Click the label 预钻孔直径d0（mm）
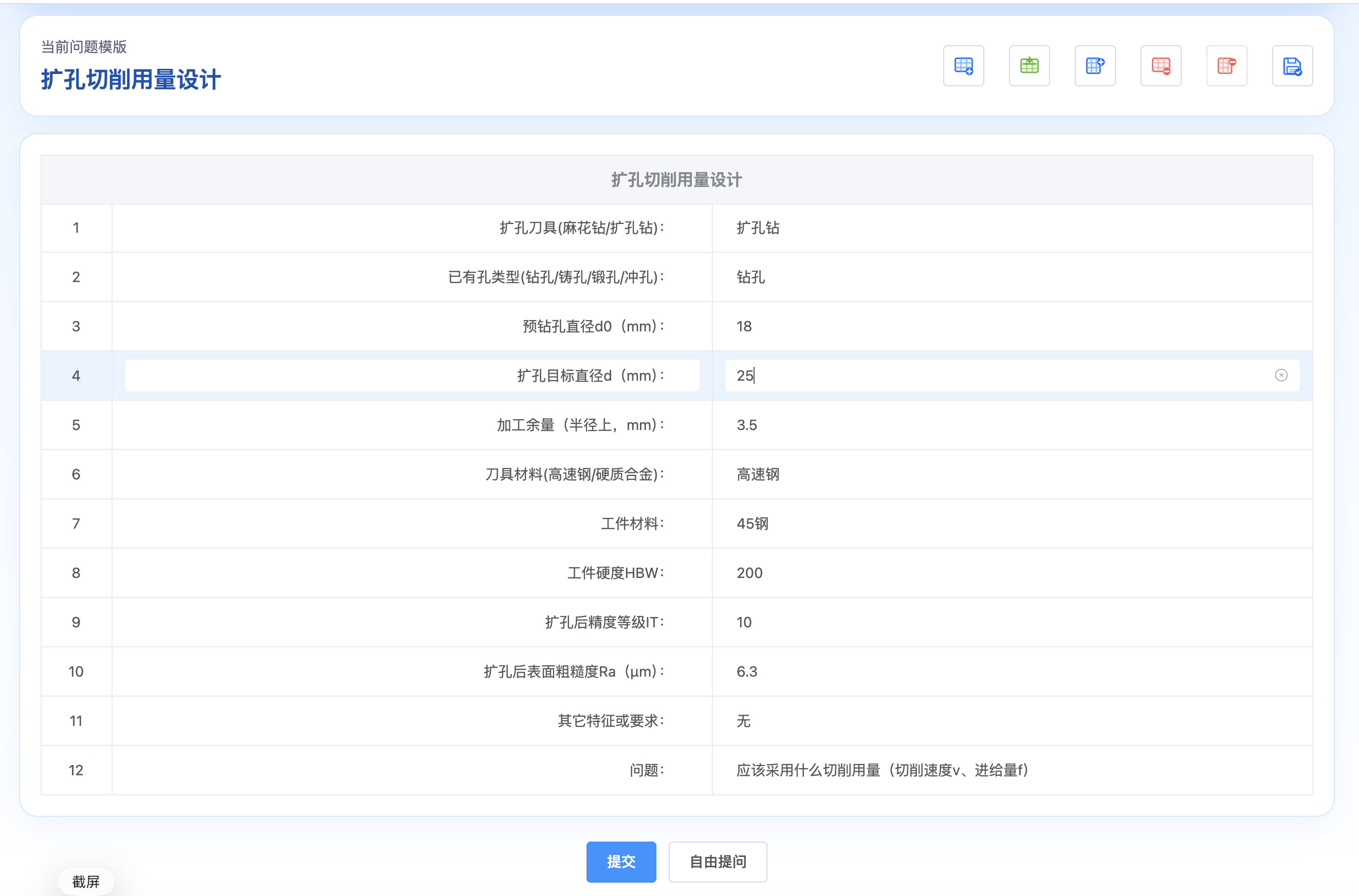 pyautogui.click(x=594, y=326)
